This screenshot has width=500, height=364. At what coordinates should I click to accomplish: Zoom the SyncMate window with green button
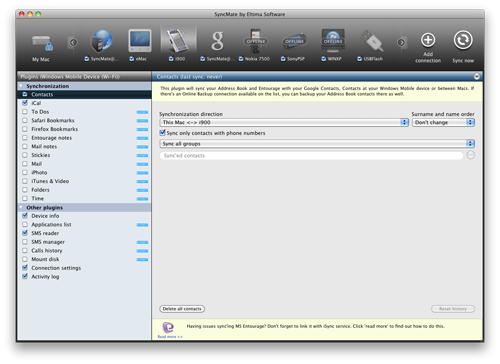[38, 14]
